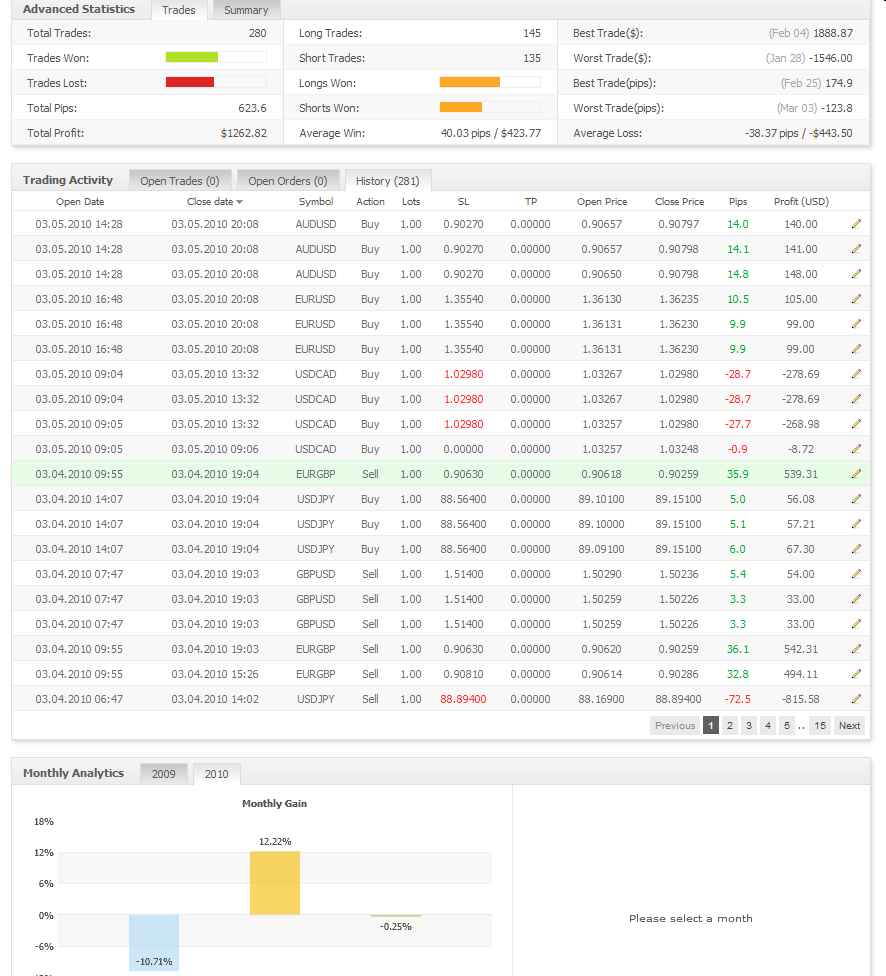Screen dimensions: 886x976
Task: Open page 3 of the trade history
Action: [x=749, y=725]
